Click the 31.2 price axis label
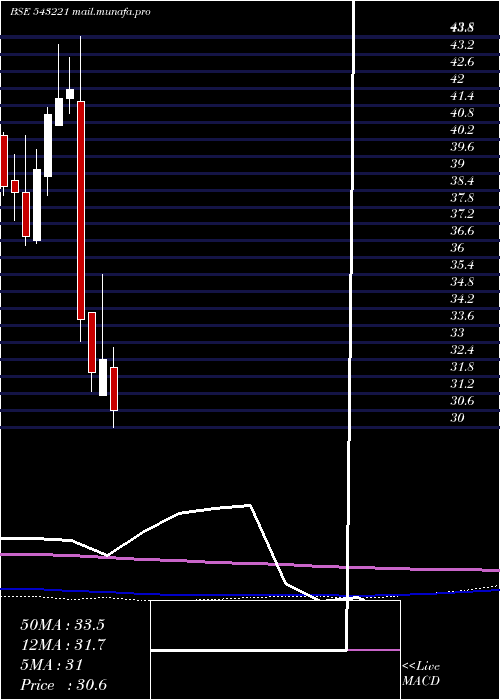500x700 pixels. [x=462, y=384]
